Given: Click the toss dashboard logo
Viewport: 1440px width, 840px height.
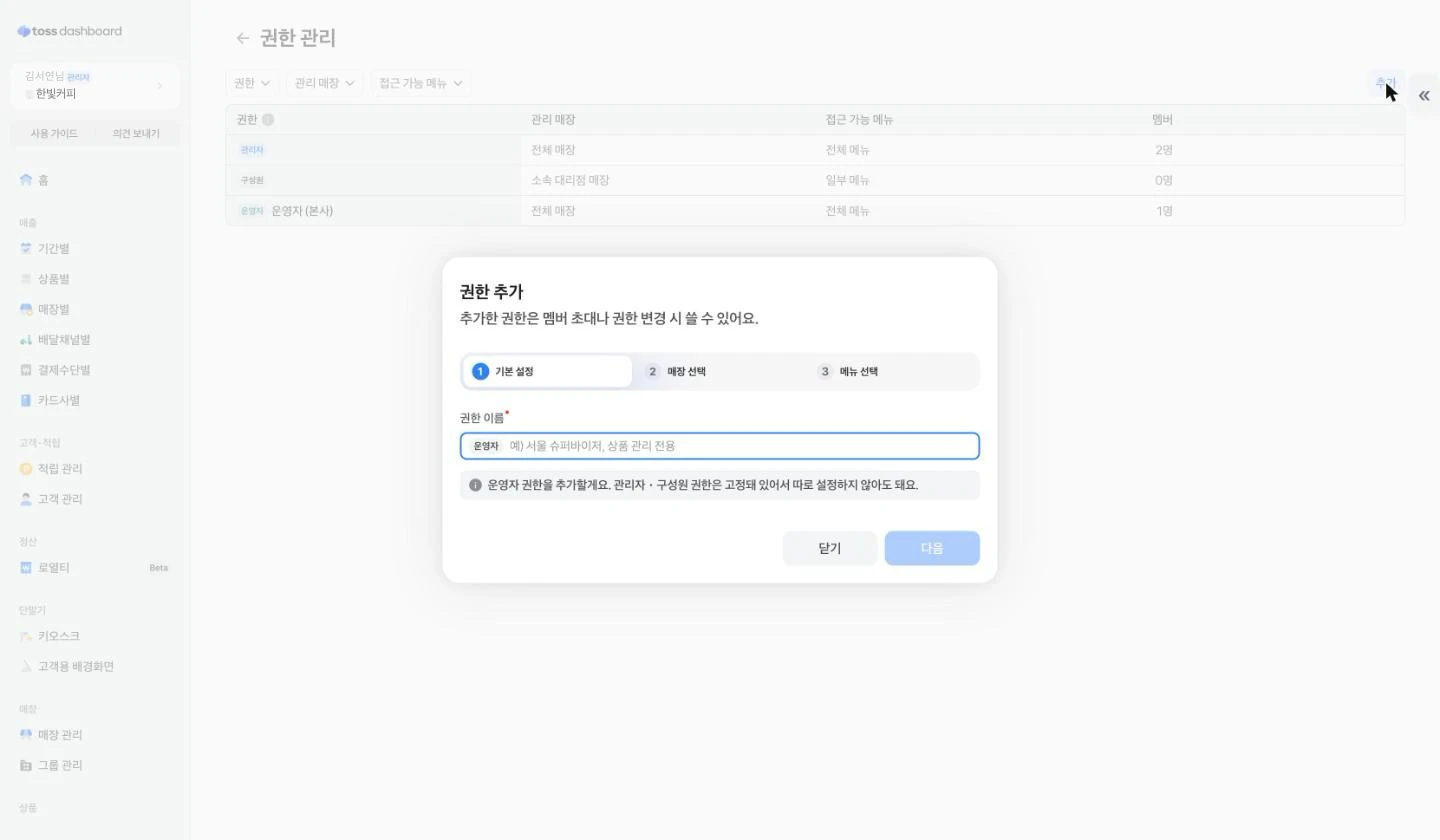Looking at the screenshot, I should tap(70, 31).
